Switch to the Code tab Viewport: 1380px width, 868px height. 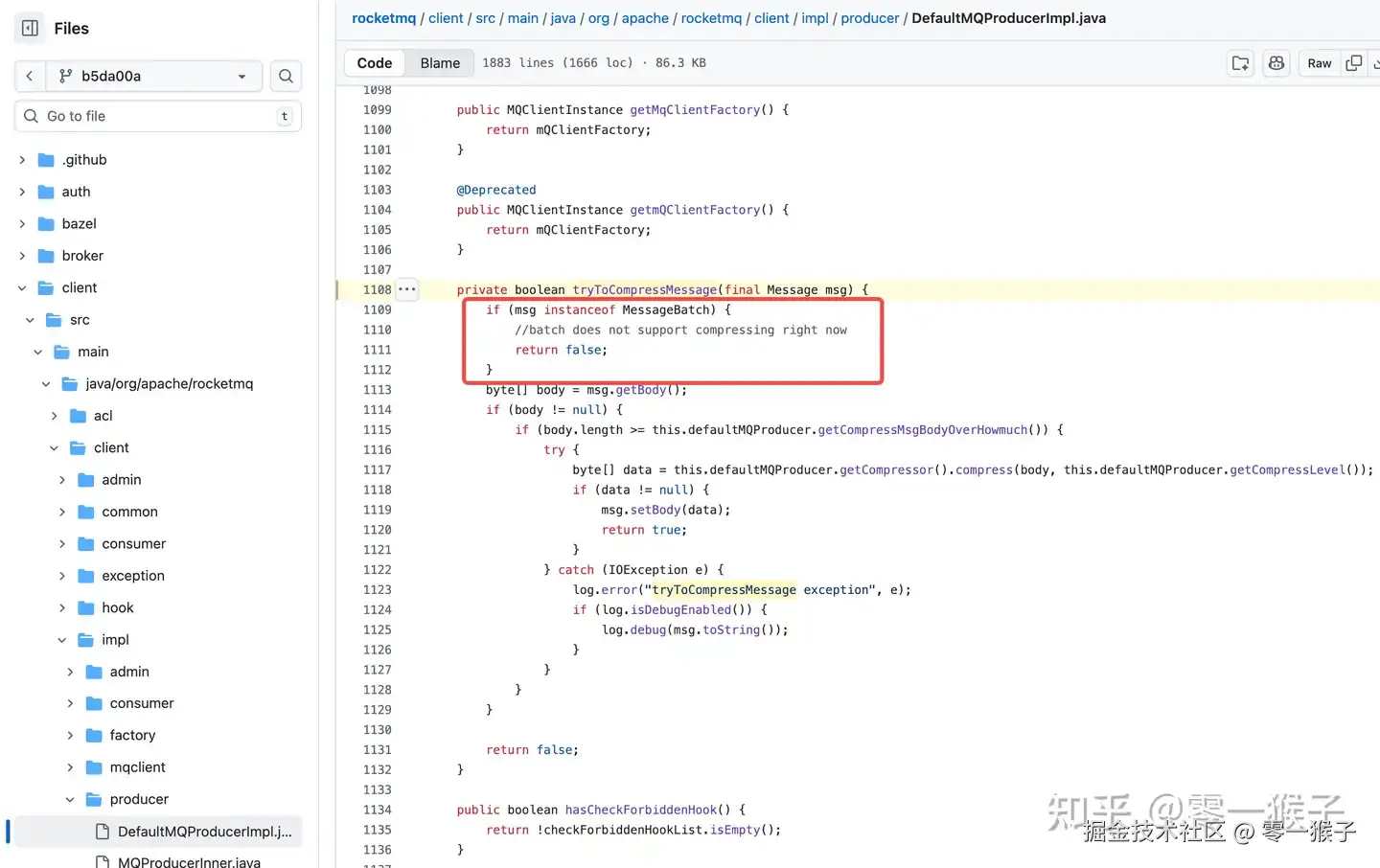coord(375,63)
